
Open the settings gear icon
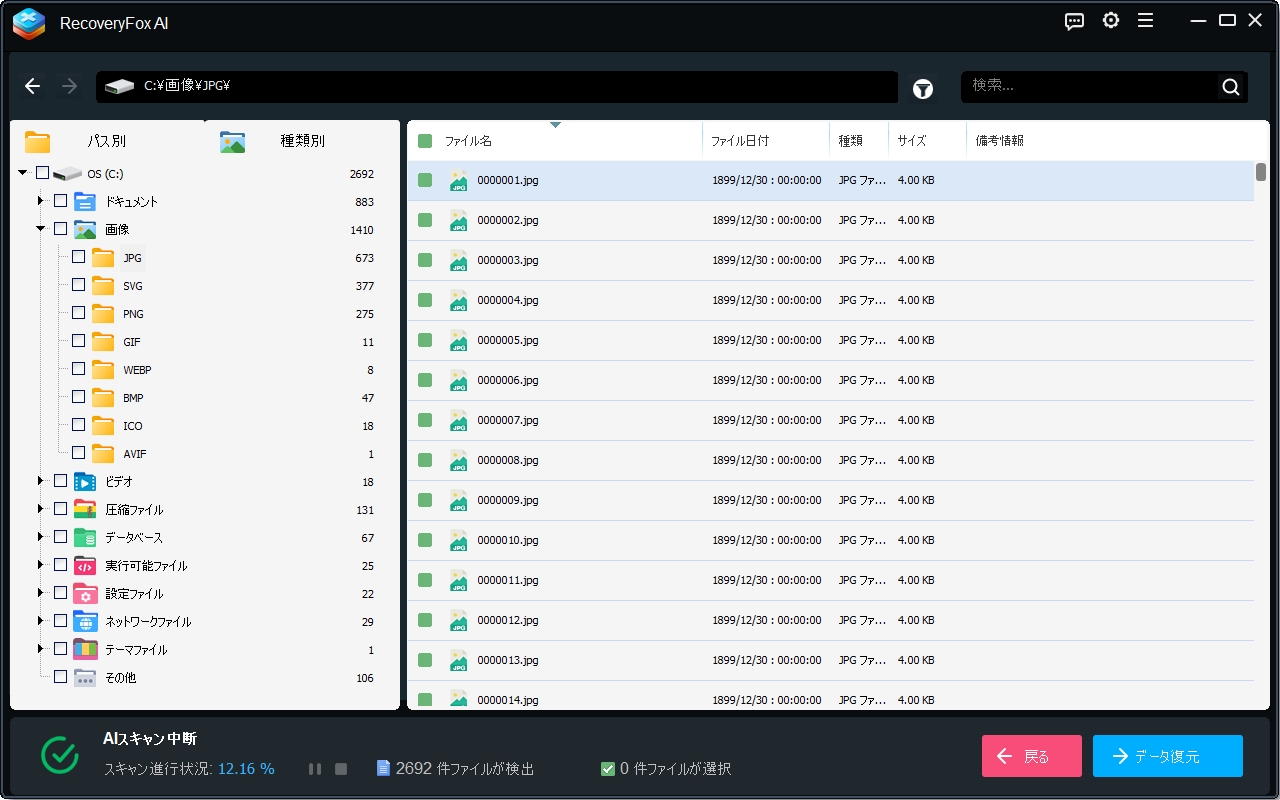[1110, 20]
